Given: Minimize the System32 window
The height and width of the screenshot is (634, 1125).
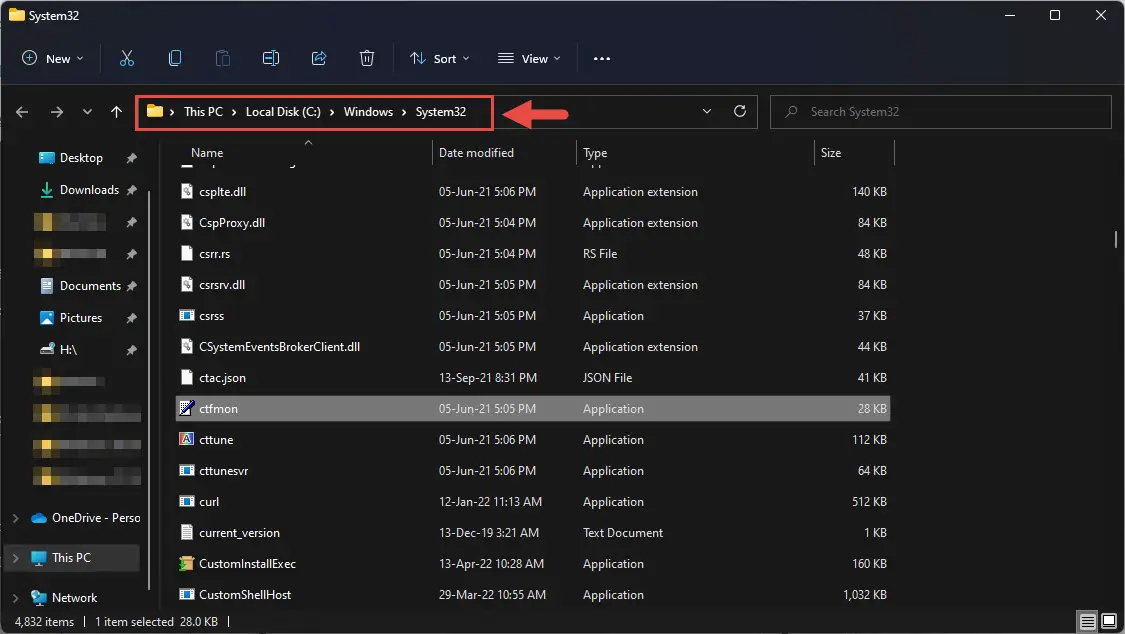Looking at the screenshot, I should 1009,15.
